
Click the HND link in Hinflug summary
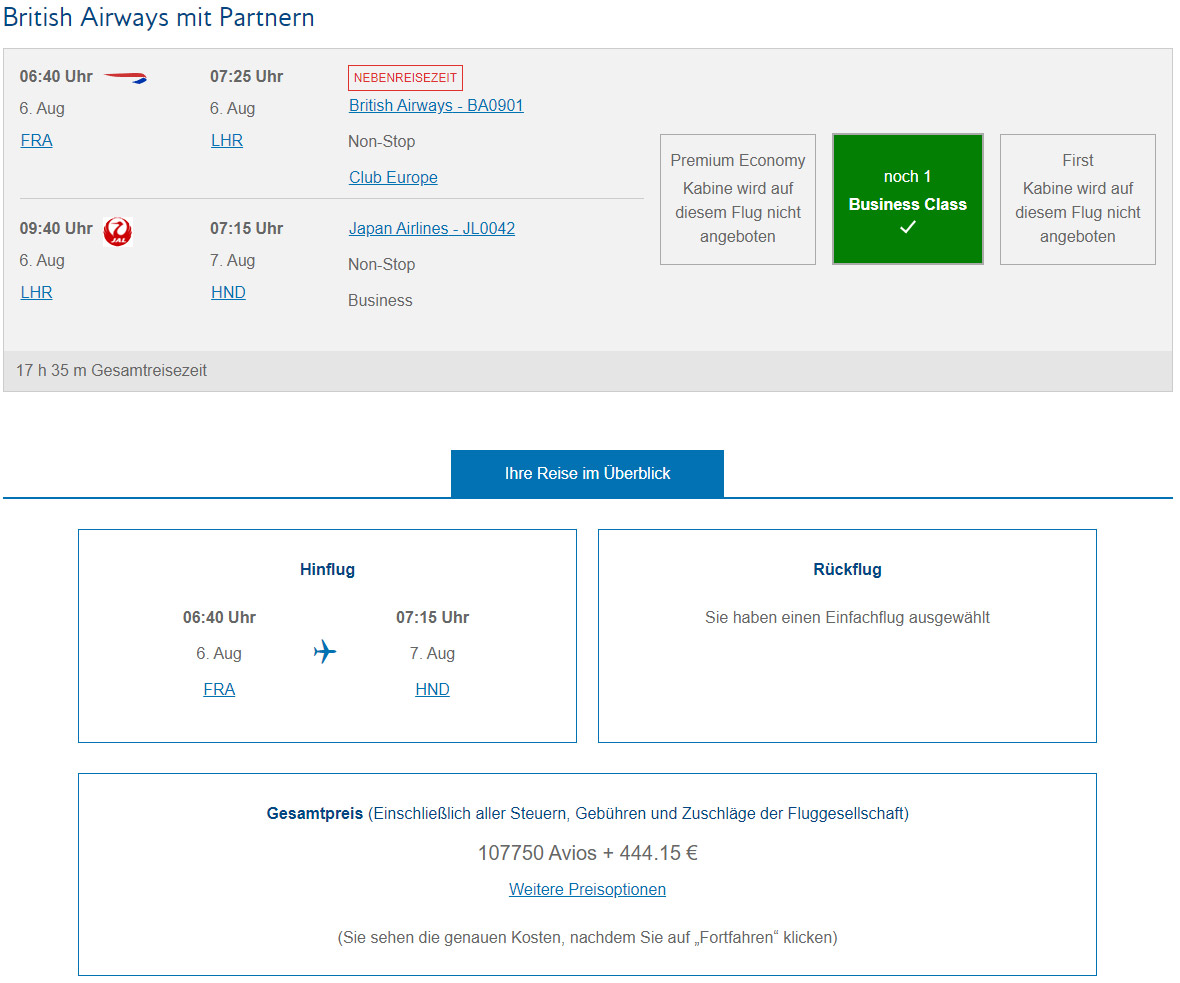(x=432, y=689)
